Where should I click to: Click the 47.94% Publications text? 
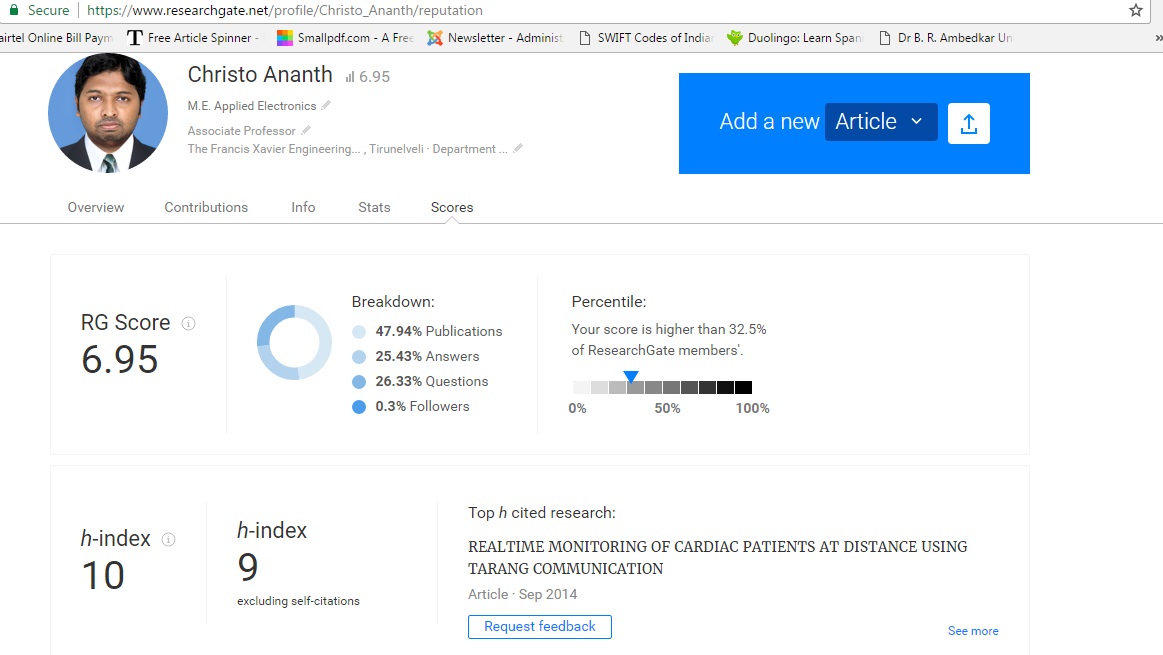point(438,332)
